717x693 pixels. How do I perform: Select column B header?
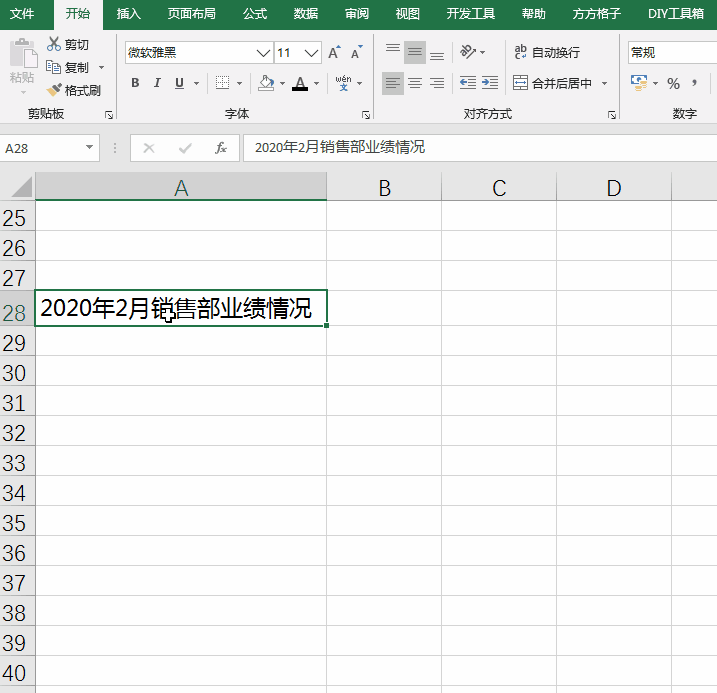(x=384, y=187)
